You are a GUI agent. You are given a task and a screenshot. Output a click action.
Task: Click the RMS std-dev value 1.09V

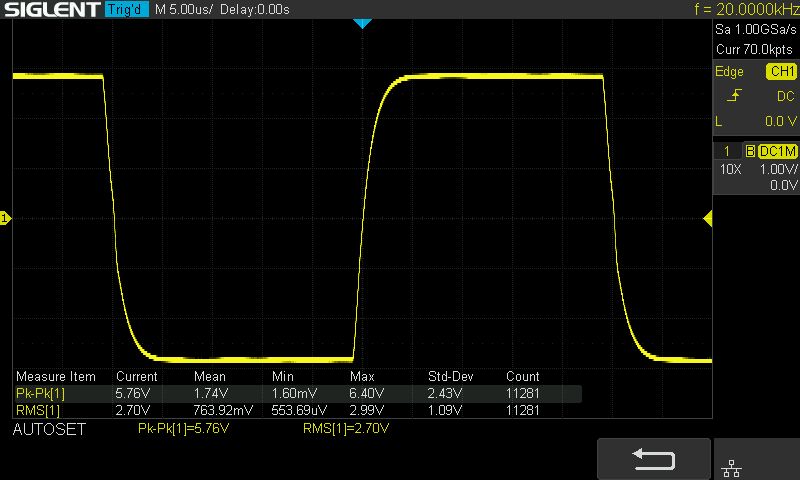click(445, 410)
